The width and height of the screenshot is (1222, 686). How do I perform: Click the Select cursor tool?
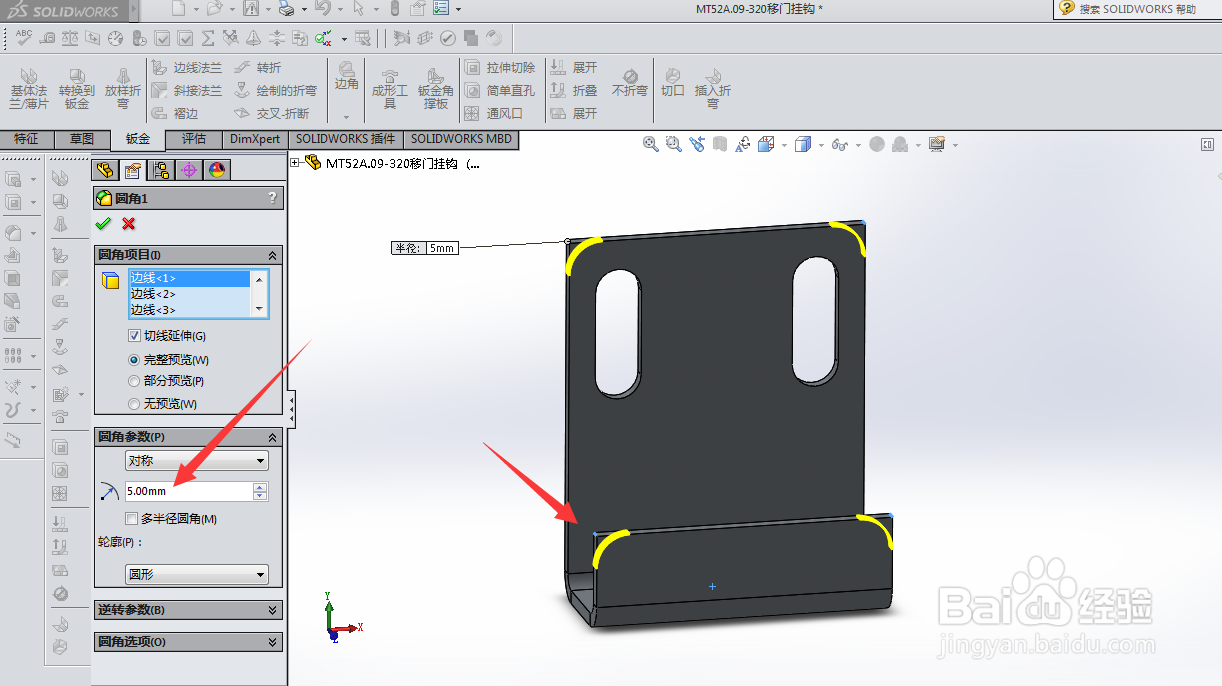pyautogui.click(x=358, y=9)
